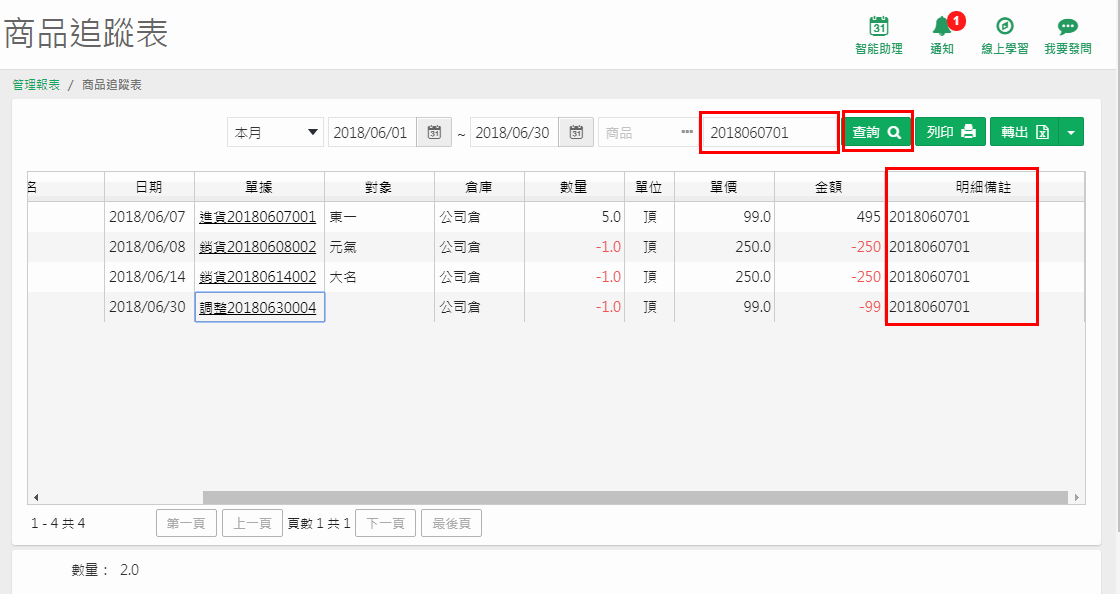Sort by the 倉庫 column header
Image resolution: width=1120 pixels, height=594 pixels.
pos(479,187)
